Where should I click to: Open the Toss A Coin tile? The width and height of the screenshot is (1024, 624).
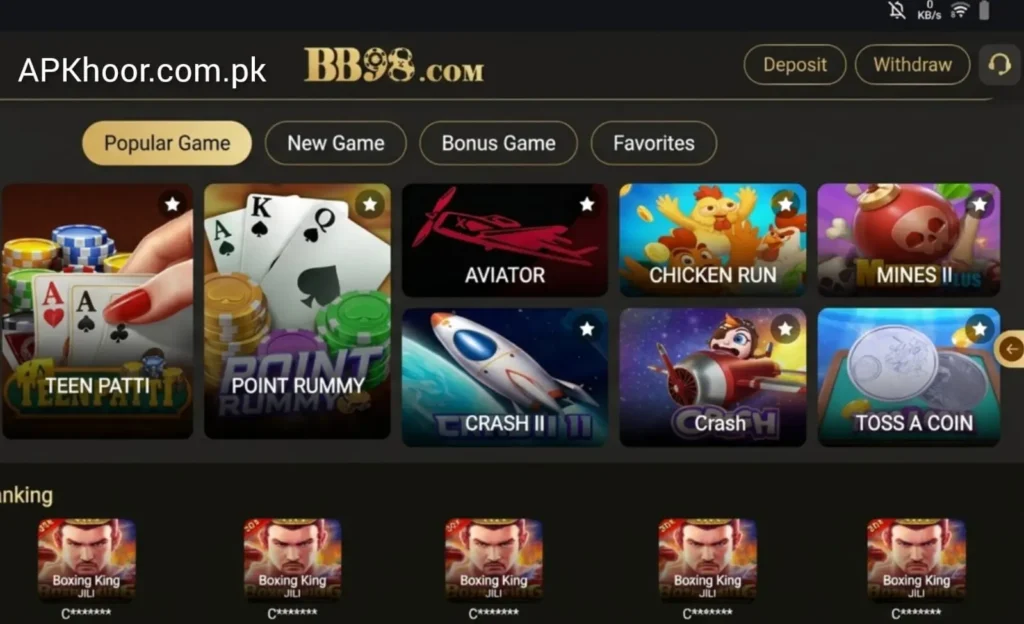(908, 377)
